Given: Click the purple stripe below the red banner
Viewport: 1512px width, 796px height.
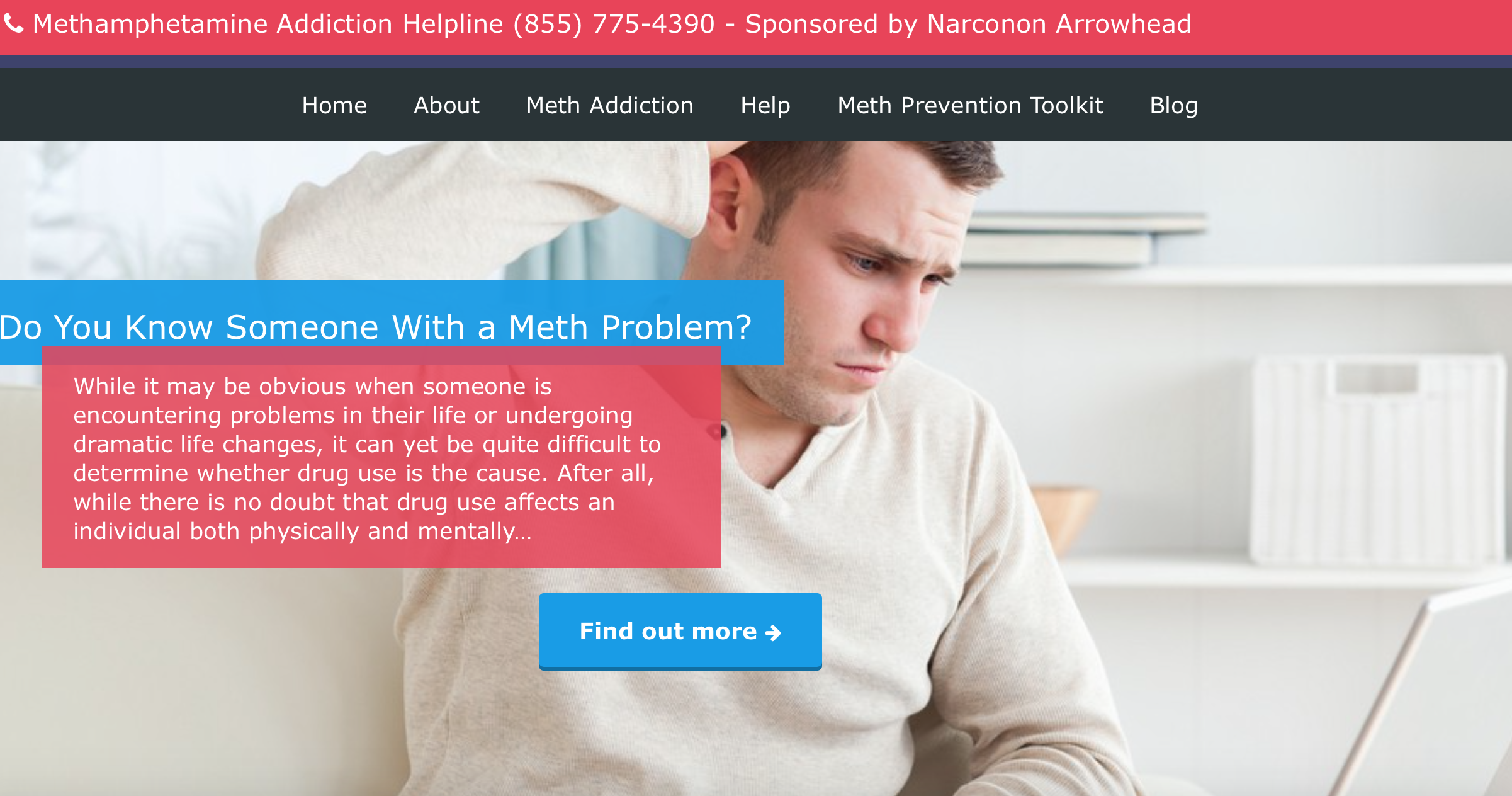Looking at the screenshot, I should coord(756,62).
